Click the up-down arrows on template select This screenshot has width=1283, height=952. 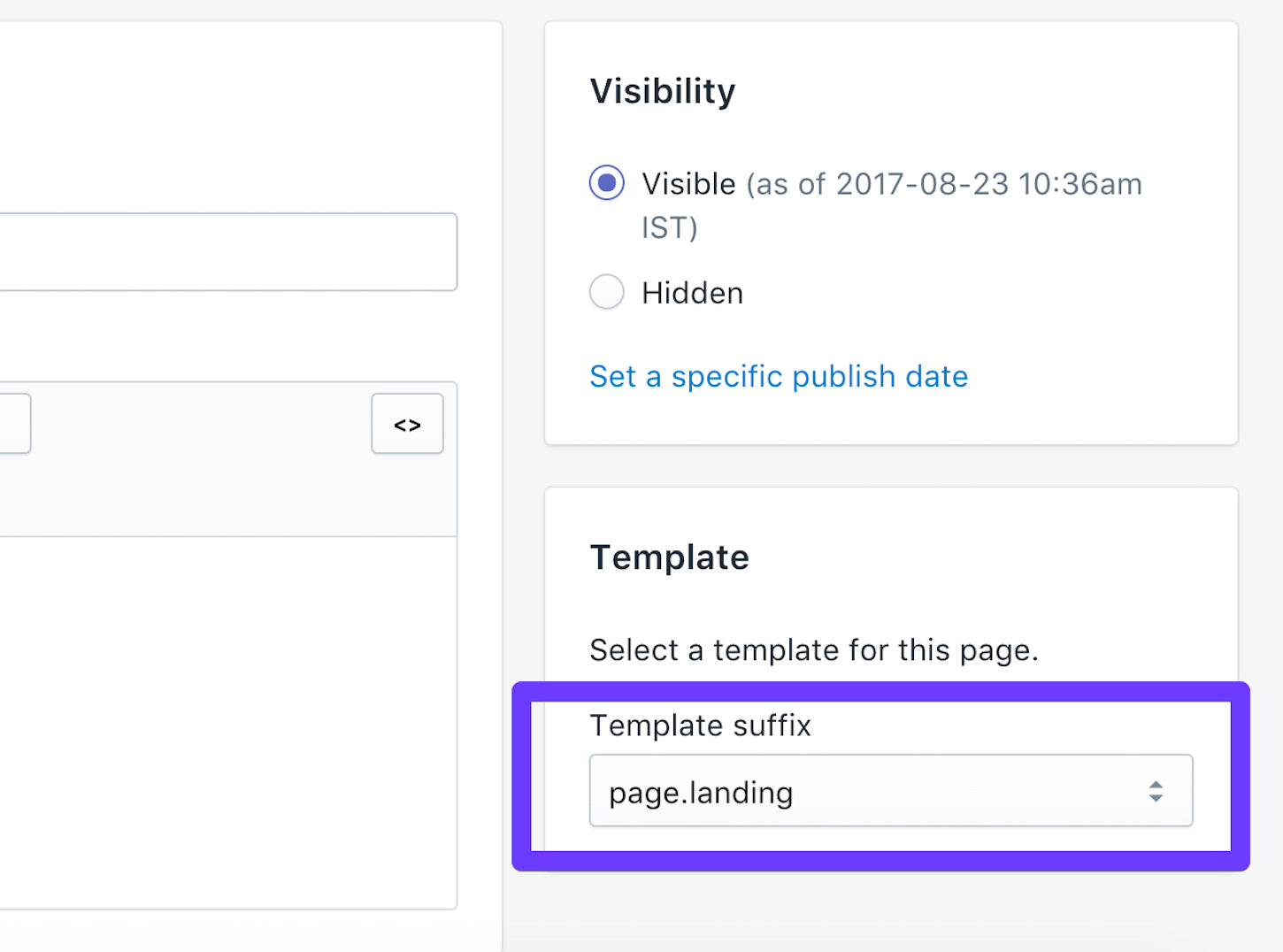pyautogui.click(x=1156, y=791)
